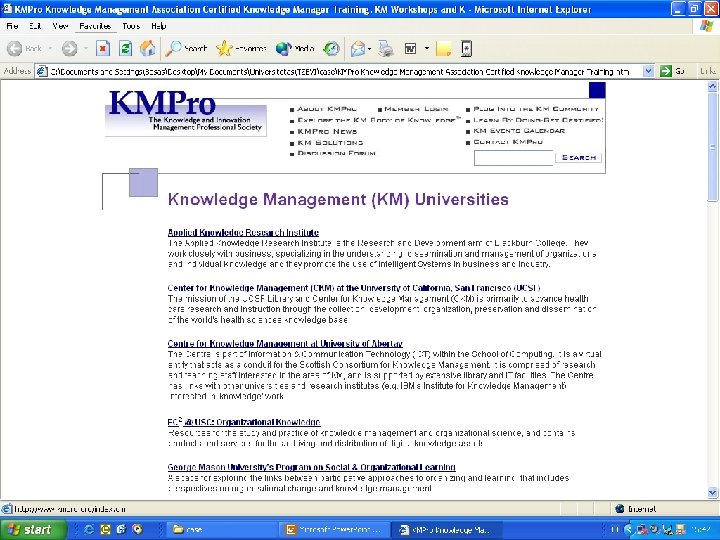Open the Tools menu
The height and width of the screenshot is (540, 720).
pos(131,26)
